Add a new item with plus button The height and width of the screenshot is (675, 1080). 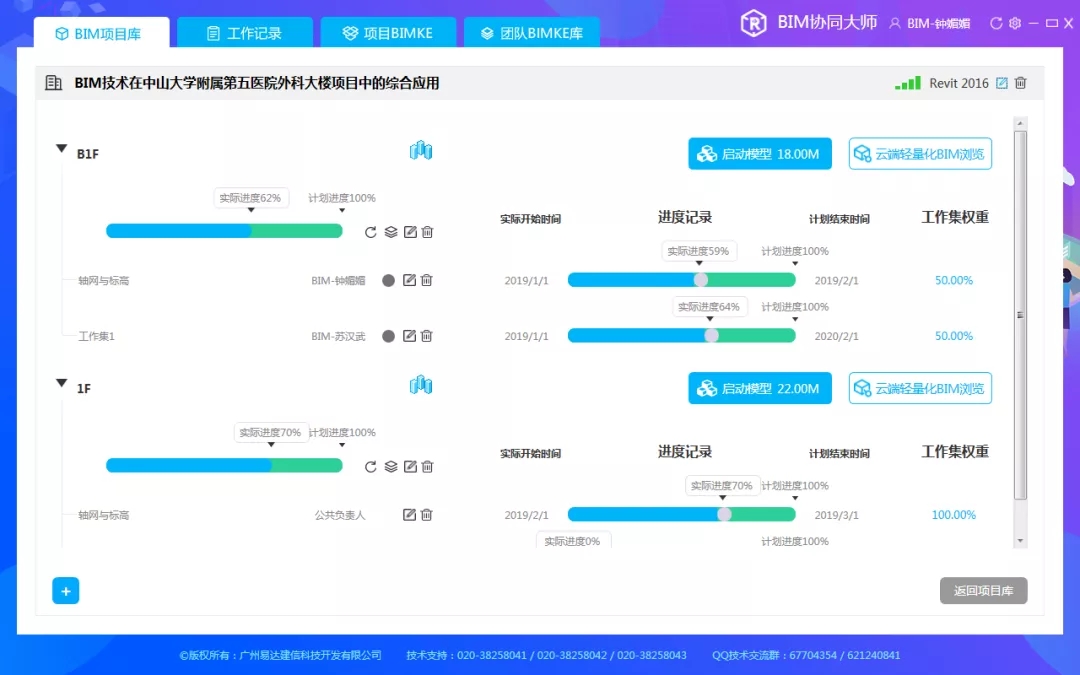point(65,591)
